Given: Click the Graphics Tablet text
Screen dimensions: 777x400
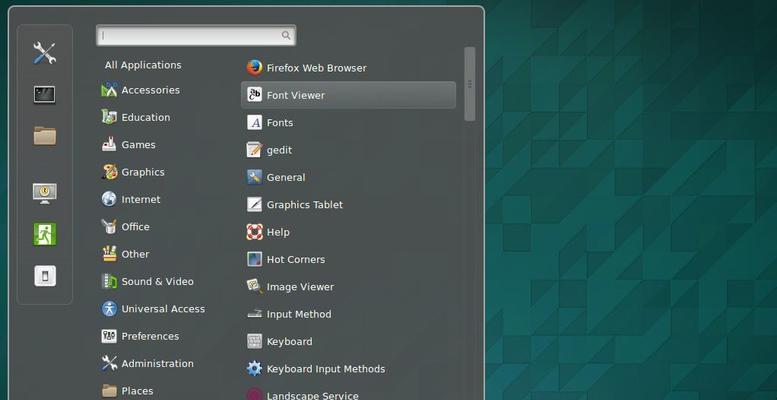Looking at the screenshot, I should tap(305, 205).
